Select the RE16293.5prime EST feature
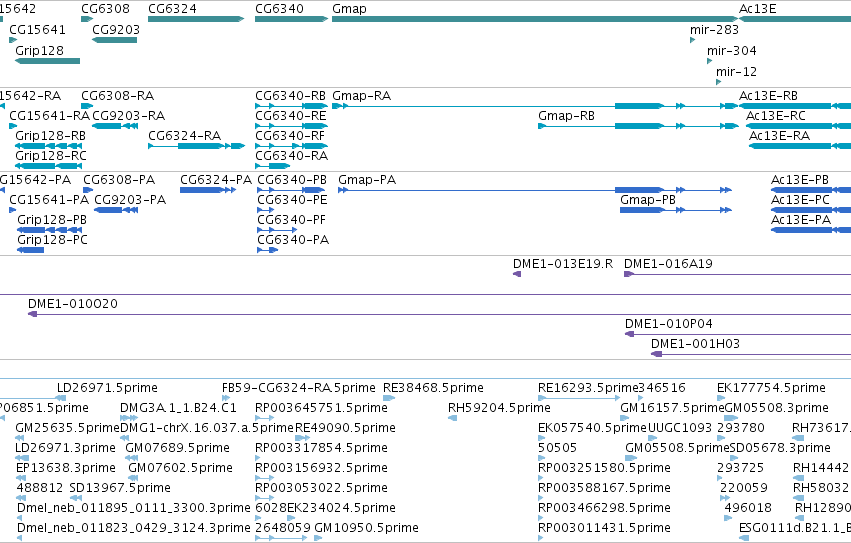 (579, 398)
